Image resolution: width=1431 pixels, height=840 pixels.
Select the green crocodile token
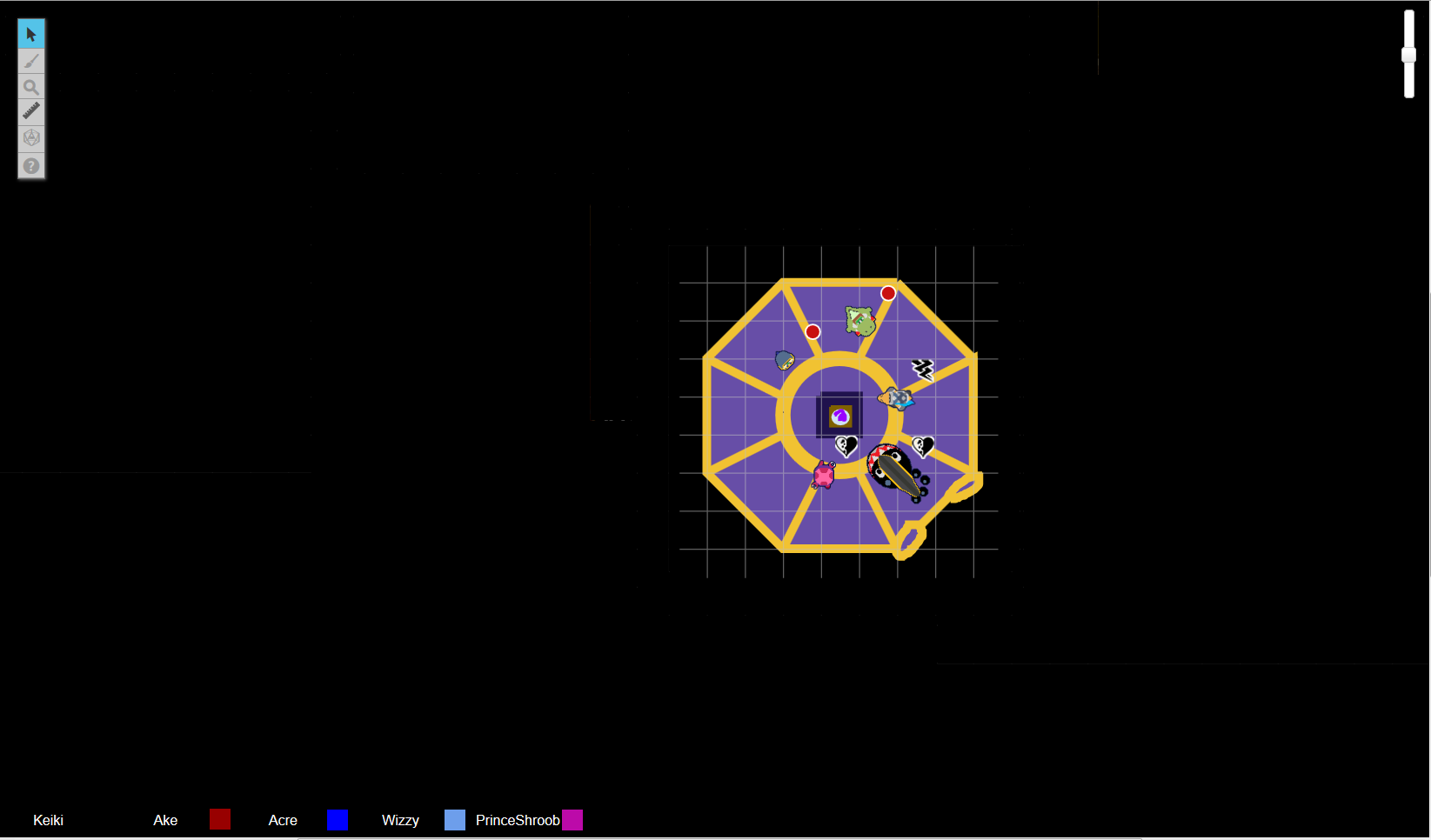tap(860, 321)
